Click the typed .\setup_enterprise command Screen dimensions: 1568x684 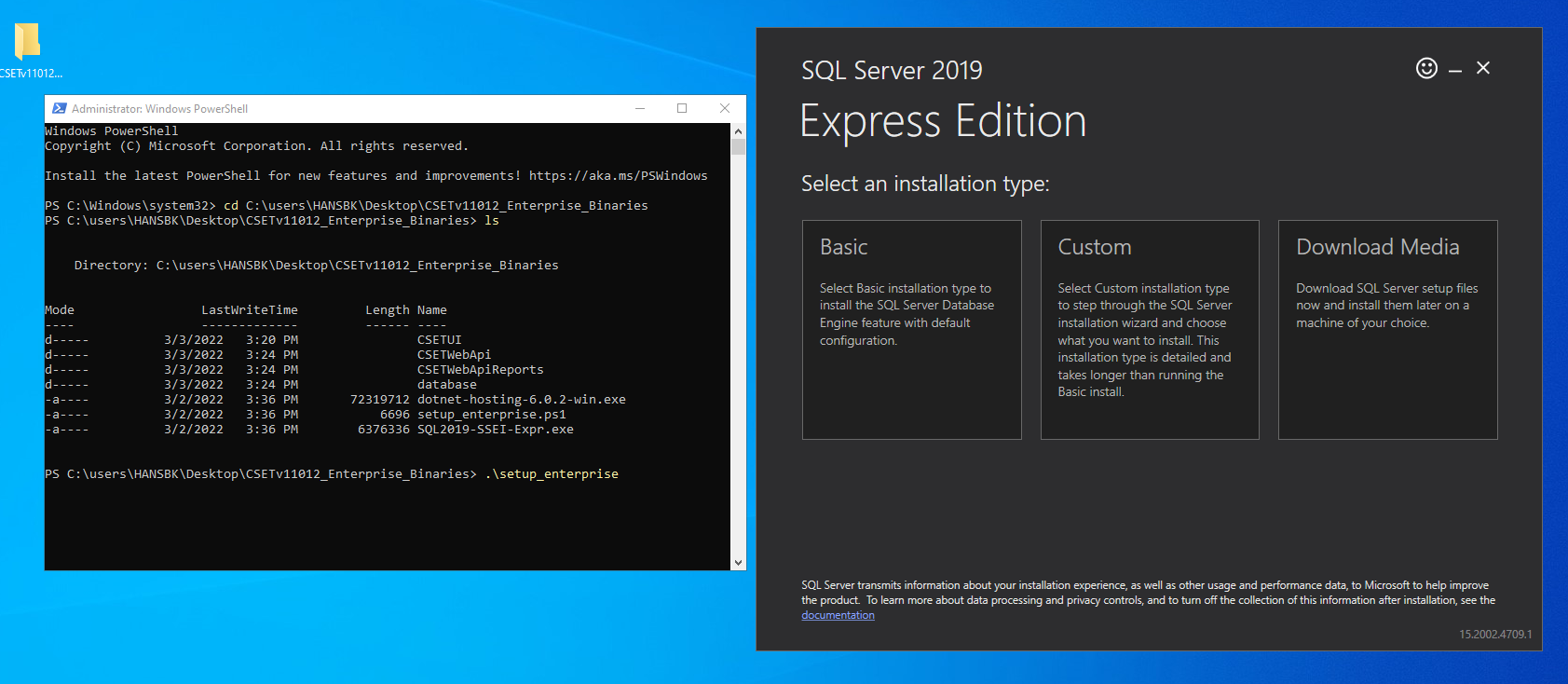(552, 474)
